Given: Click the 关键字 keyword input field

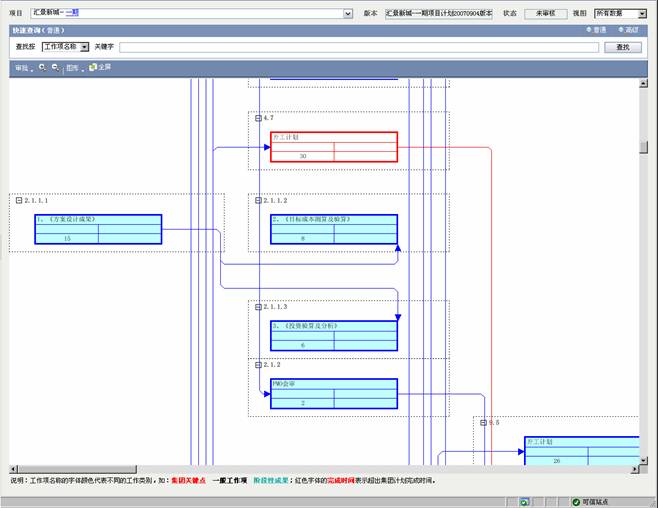Looking at the screenshot, I should pyautogui.click(x=360, y=47).
